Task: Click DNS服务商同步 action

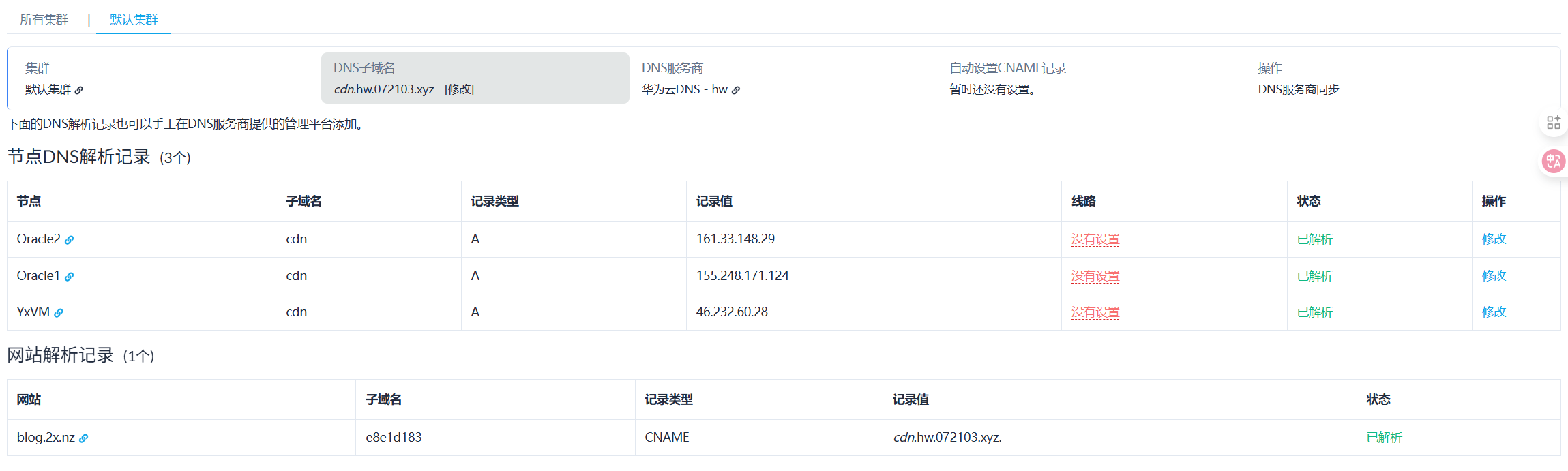Action: pos(1298,89)
